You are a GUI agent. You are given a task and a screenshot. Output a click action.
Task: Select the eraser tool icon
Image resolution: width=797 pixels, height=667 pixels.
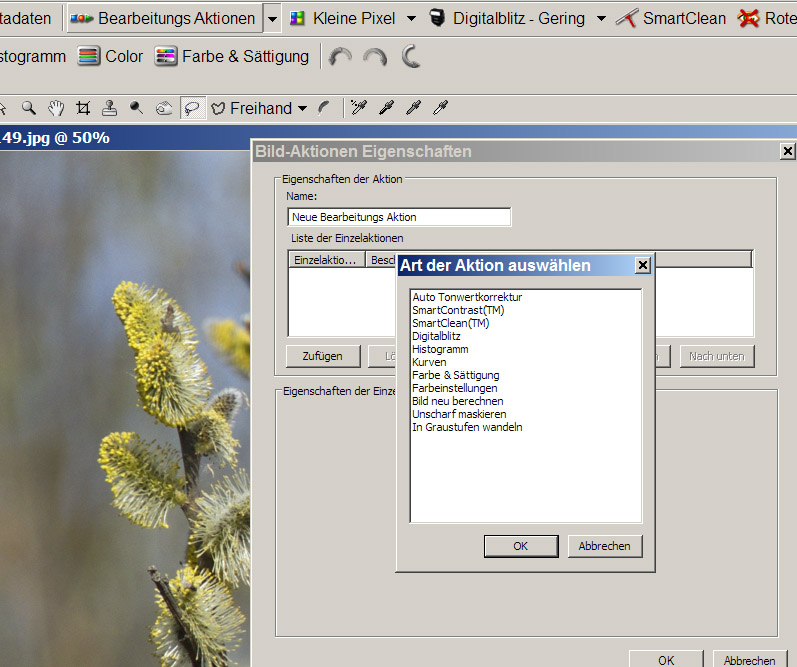[x=164, y=108]
